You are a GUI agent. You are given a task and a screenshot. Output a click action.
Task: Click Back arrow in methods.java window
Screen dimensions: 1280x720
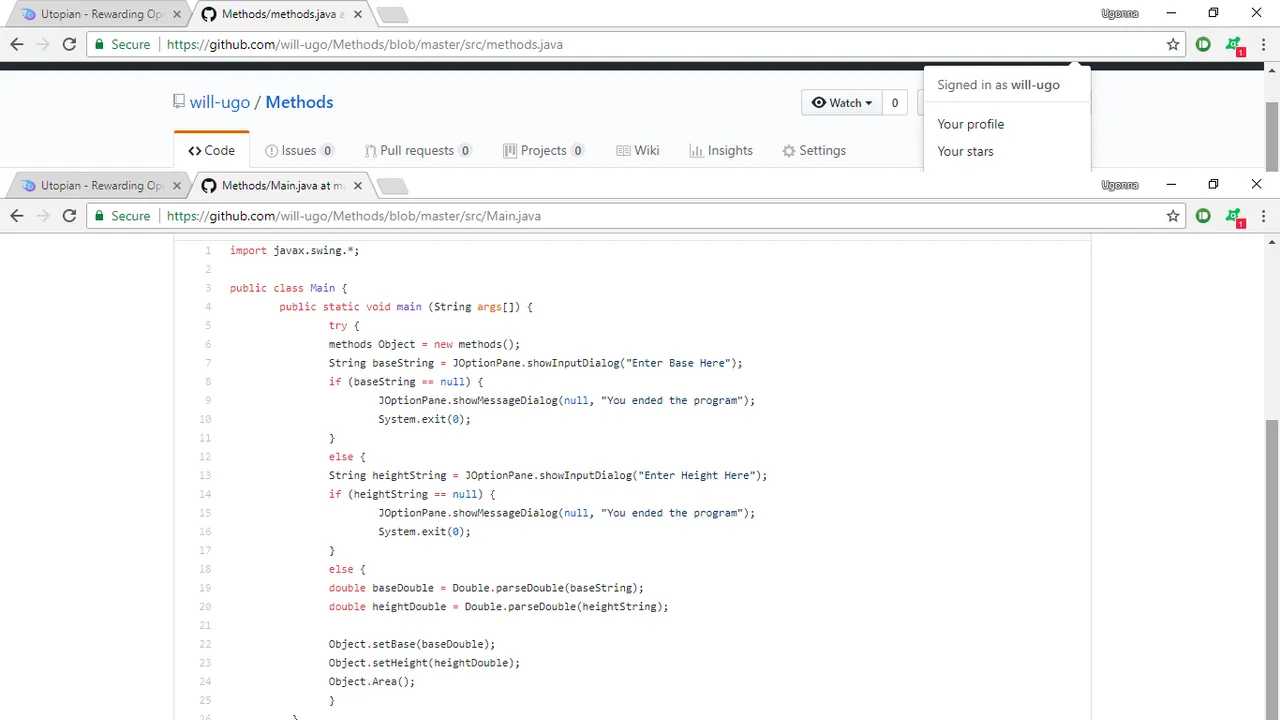coord(17,44)
